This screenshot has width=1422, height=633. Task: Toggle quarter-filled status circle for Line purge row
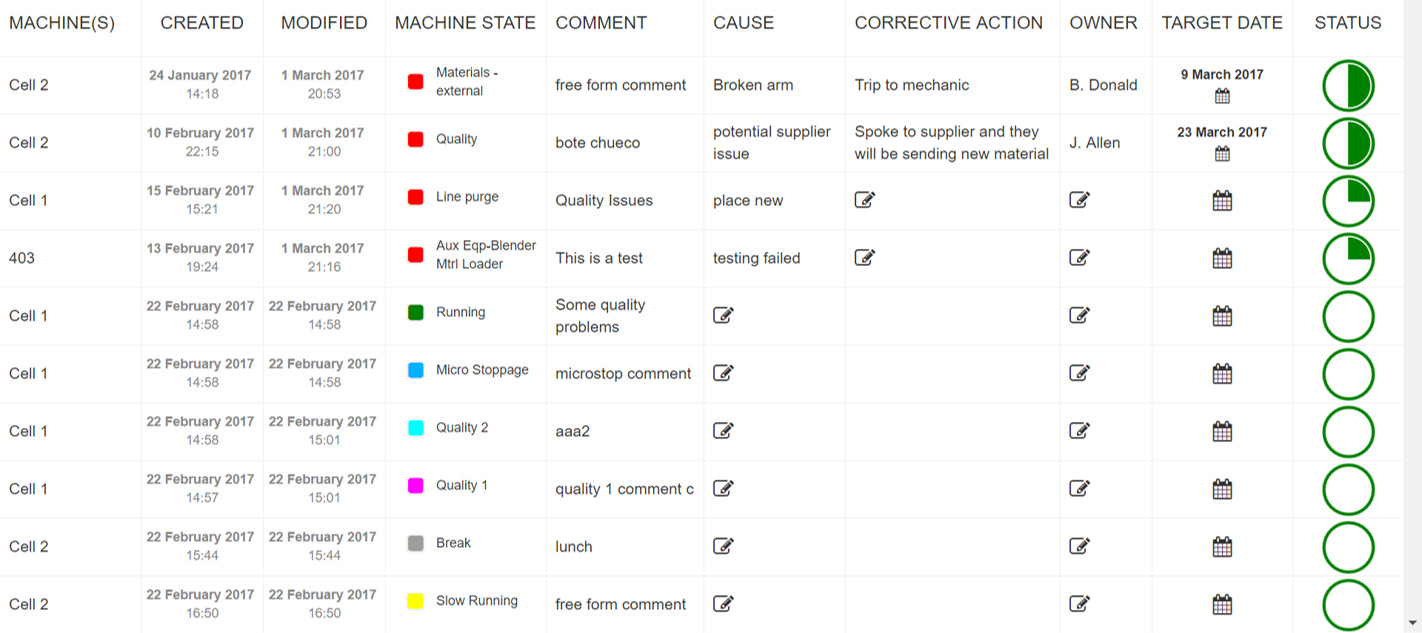point(1347,201)
